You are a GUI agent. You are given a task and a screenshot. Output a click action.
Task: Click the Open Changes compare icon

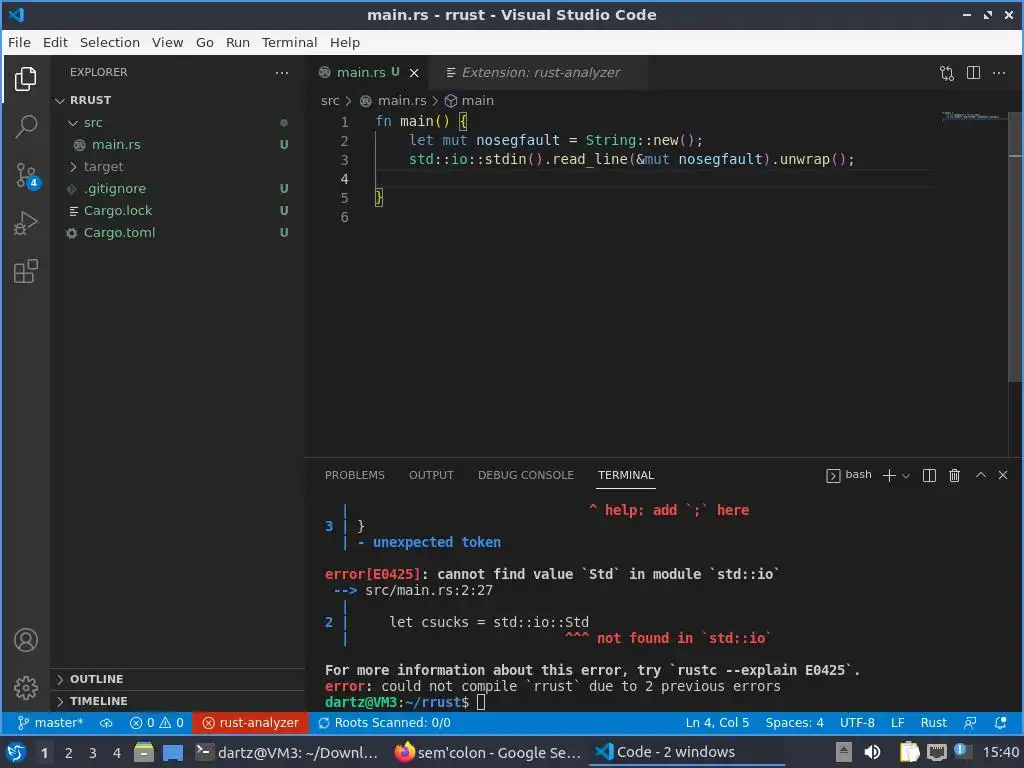pos(947,73)
